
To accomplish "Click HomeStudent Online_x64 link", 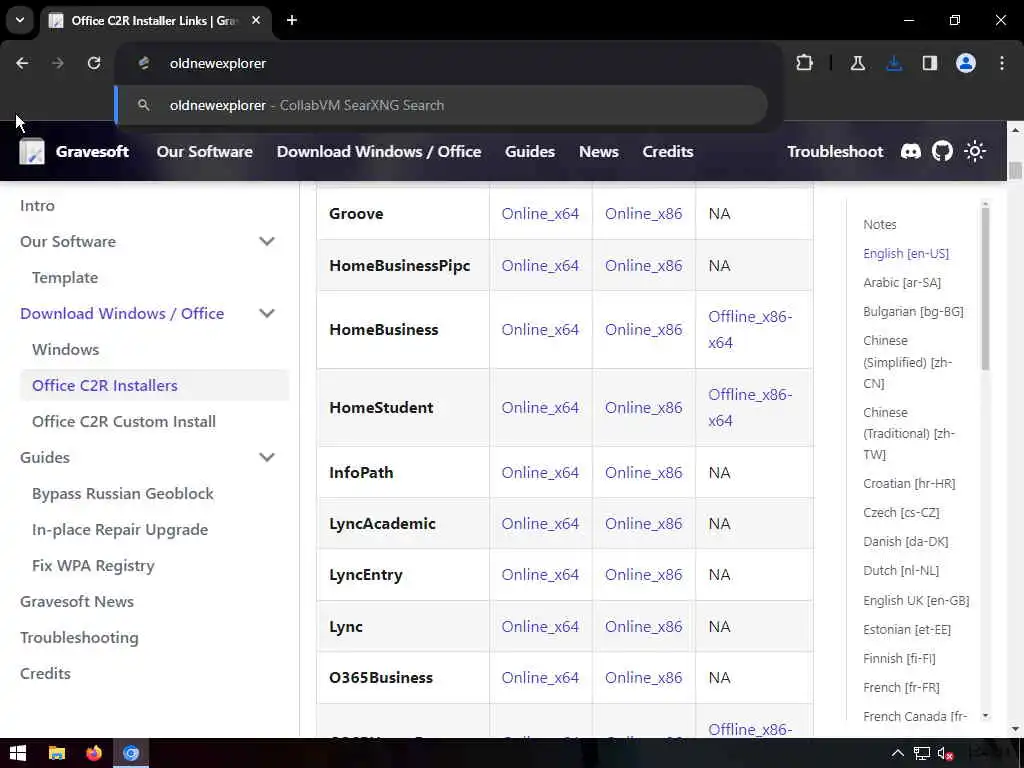I will (x=540, y=408).
